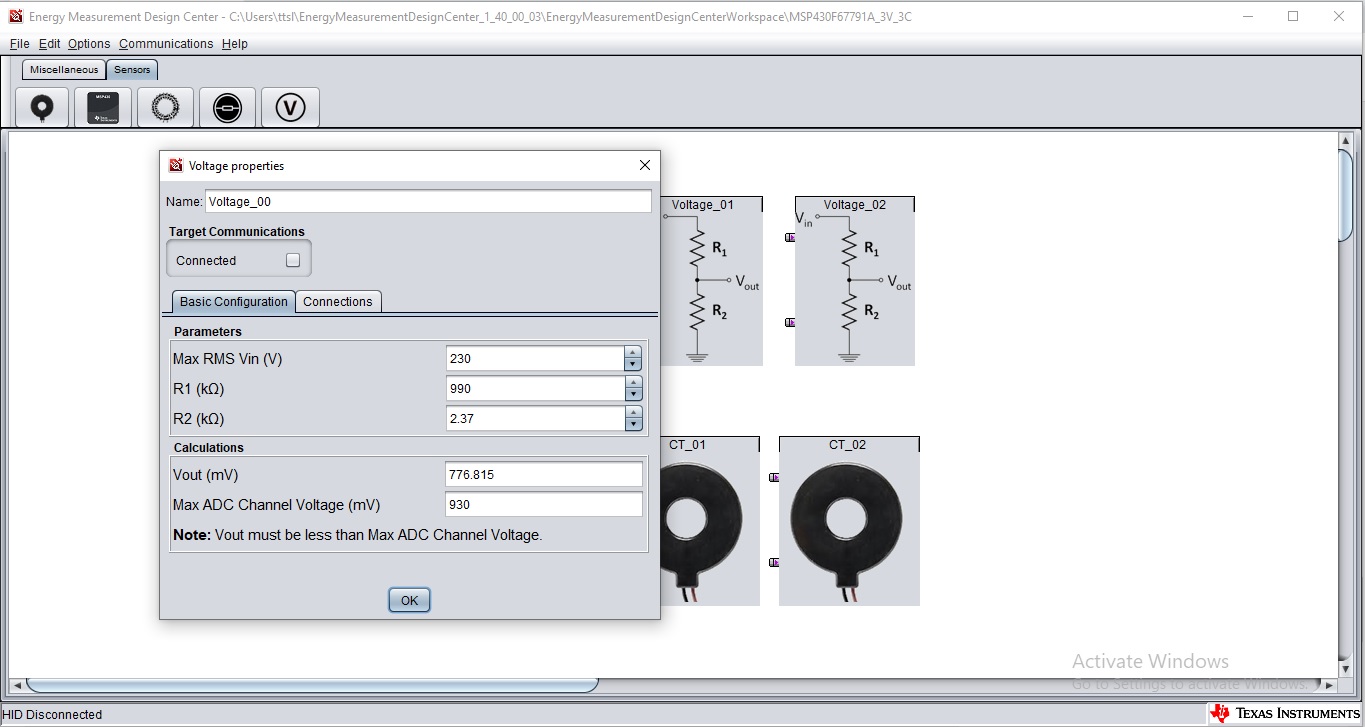Select the CT_02 current transformer block
Viewport: 1365px width, 727px height.
849,521
